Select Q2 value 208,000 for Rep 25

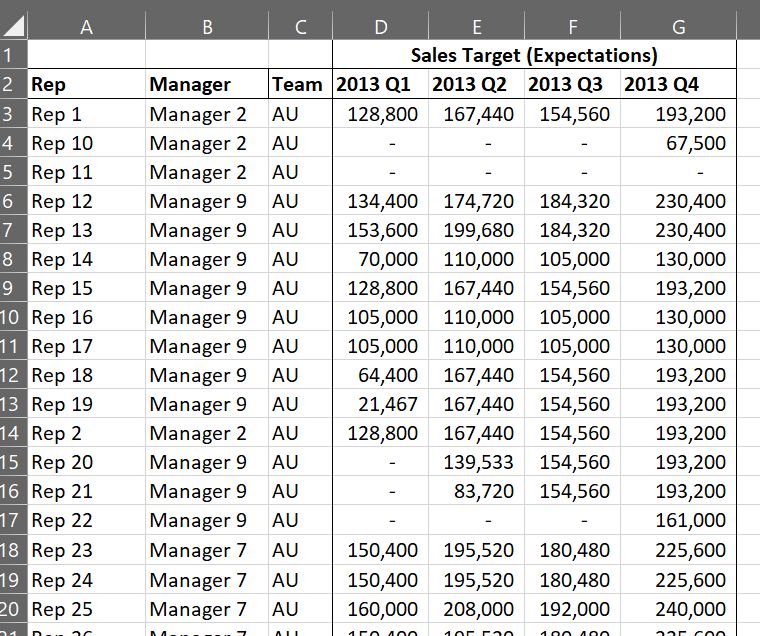click(476, 609)
